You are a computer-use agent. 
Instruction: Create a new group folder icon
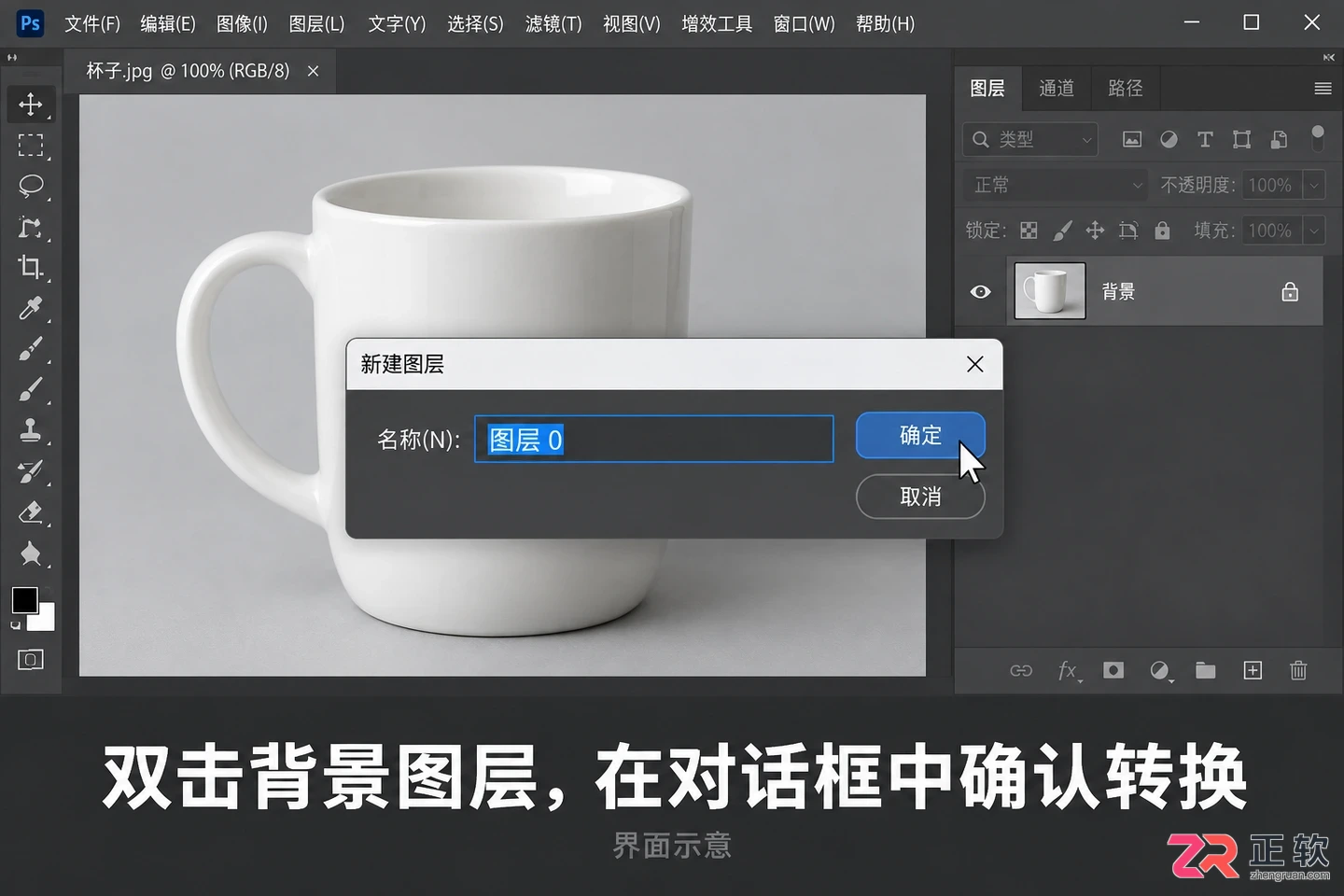(x=1206, y=670)
